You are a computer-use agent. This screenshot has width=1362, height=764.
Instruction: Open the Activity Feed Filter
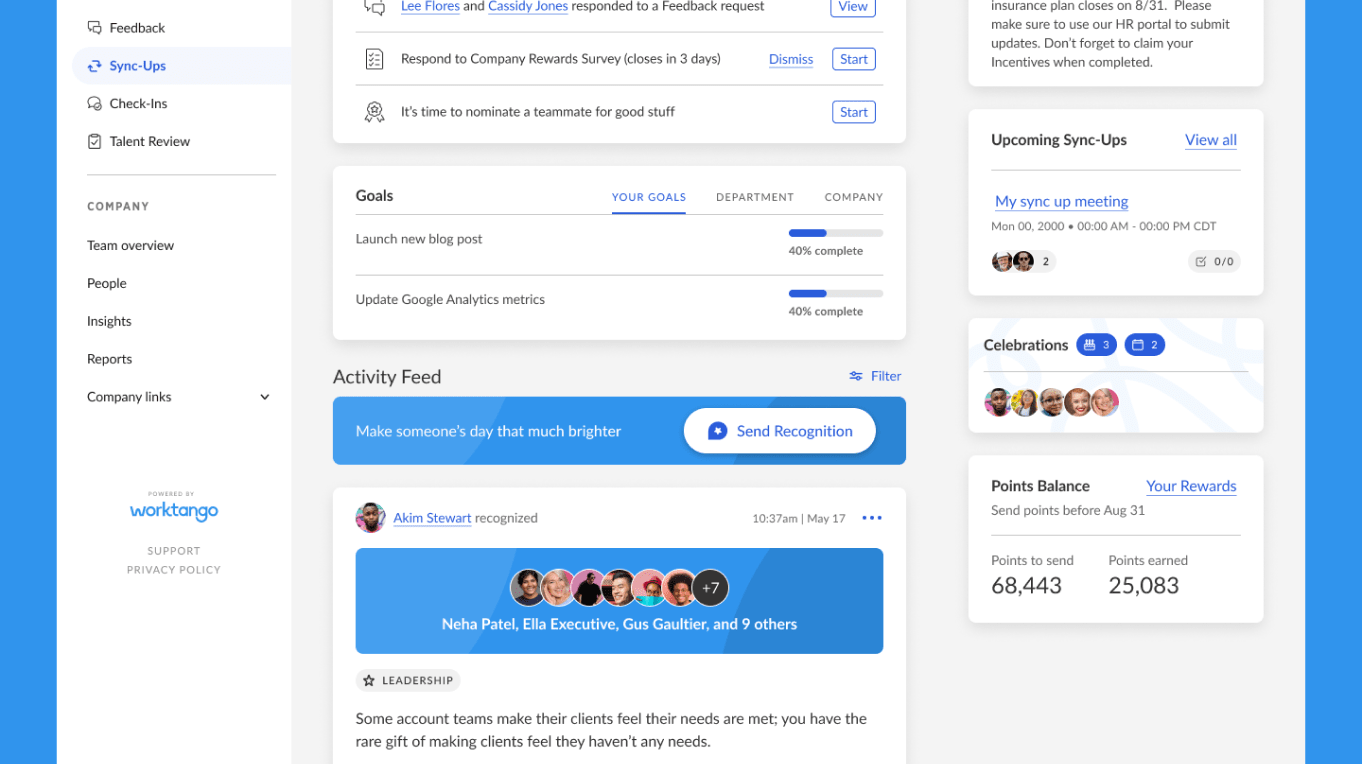pos(875,376)
